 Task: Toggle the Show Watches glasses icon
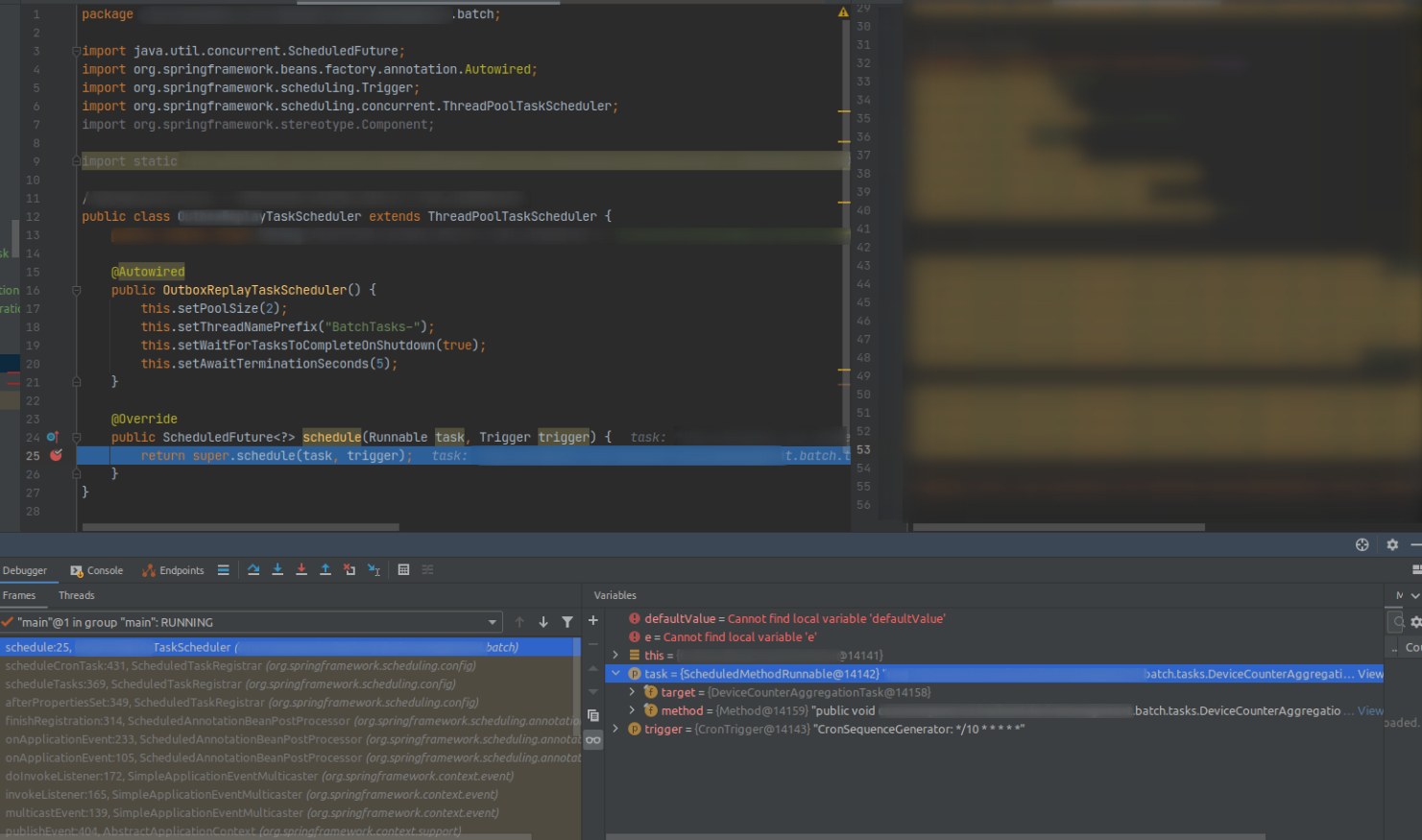pos(593,739)
